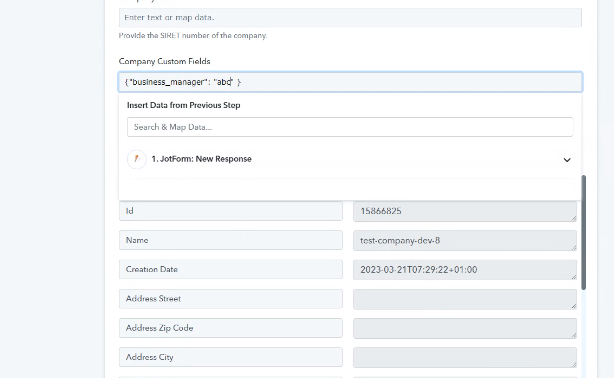Click the empty Address Zip Code value box

465,328
